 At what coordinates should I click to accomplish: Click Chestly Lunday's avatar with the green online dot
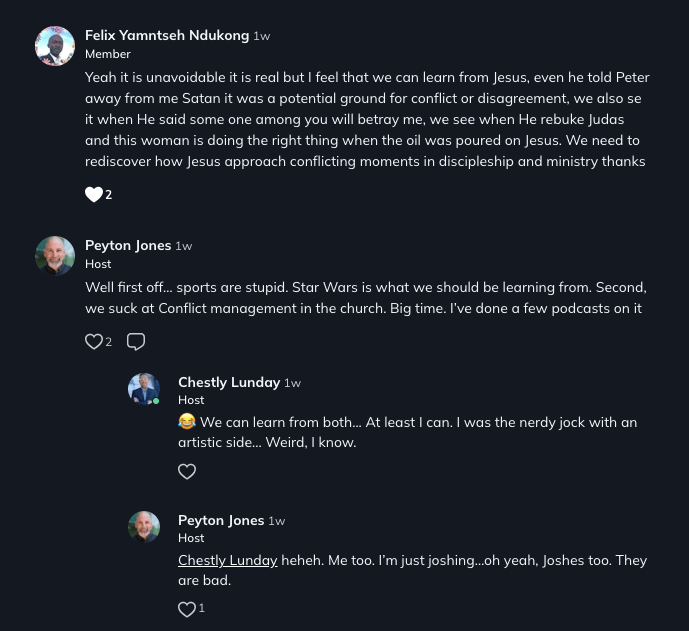144,389
